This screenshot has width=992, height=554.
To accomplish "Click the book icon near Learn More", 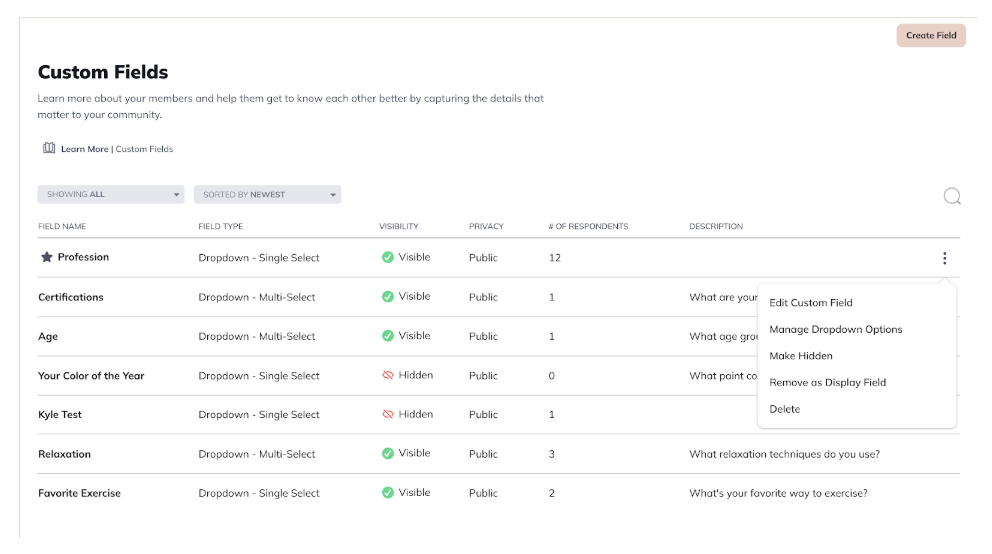I will click(49, 149).
